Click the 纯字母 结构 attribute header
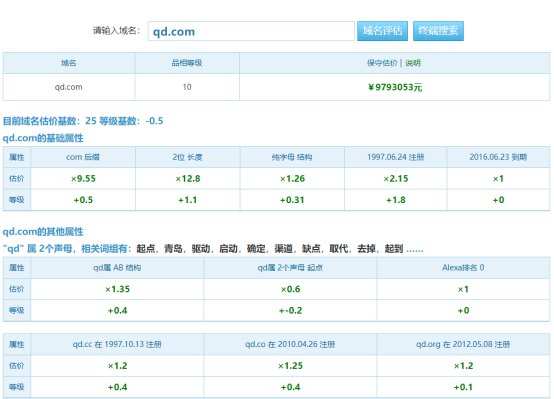This screenshot has height=399, width=554. click(292, 157)
